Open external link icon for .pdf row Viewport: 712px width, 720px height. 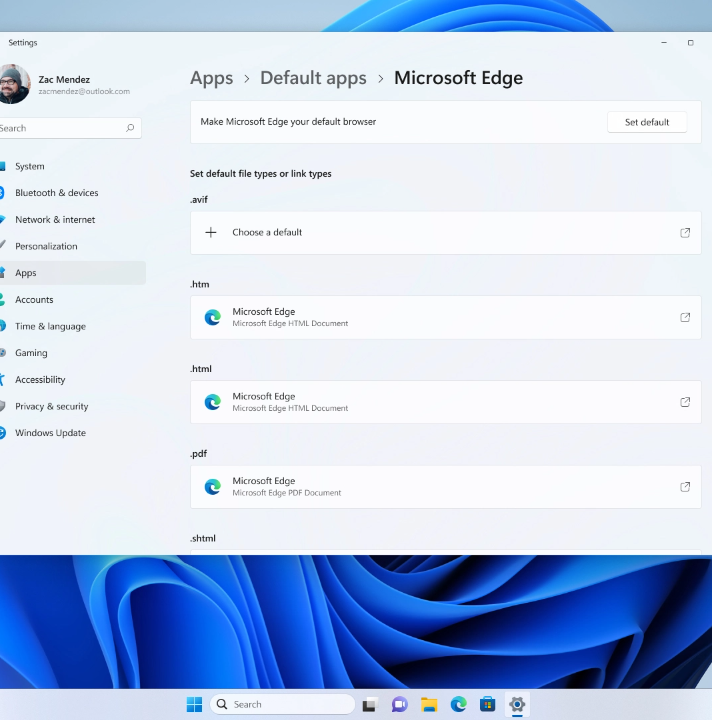click(685, 487)
